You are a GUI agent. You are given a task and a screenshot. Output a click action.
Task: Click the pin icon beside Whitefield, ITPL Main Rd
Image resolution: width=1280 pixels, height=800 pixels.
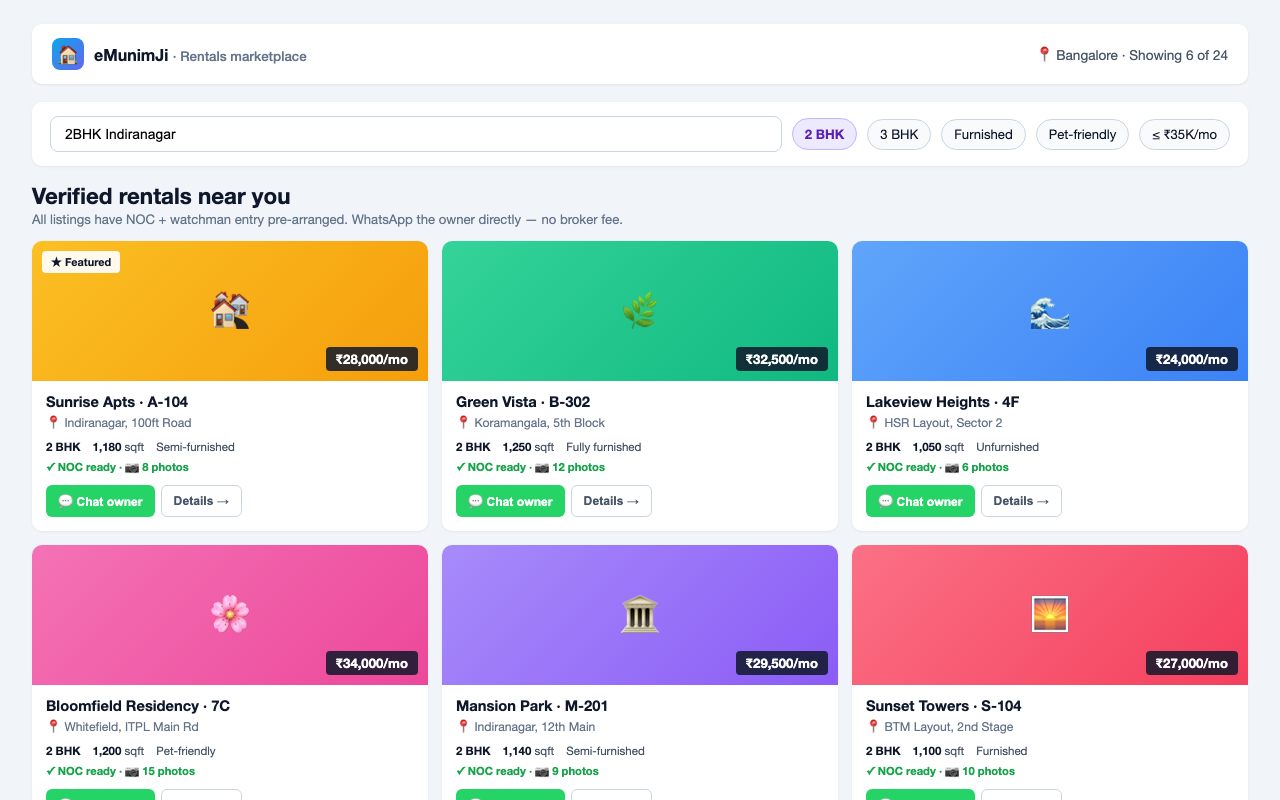click(53, 727)
